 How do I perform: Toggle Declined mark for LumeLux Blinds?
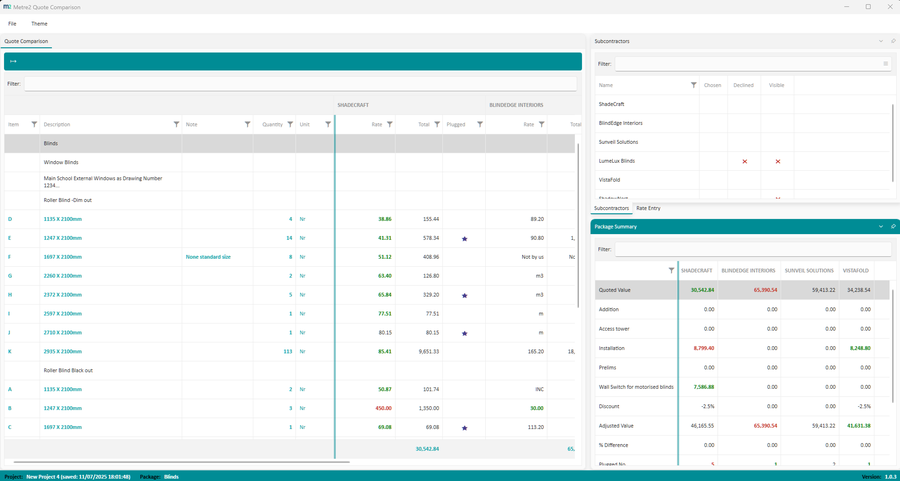coord(744,161)
